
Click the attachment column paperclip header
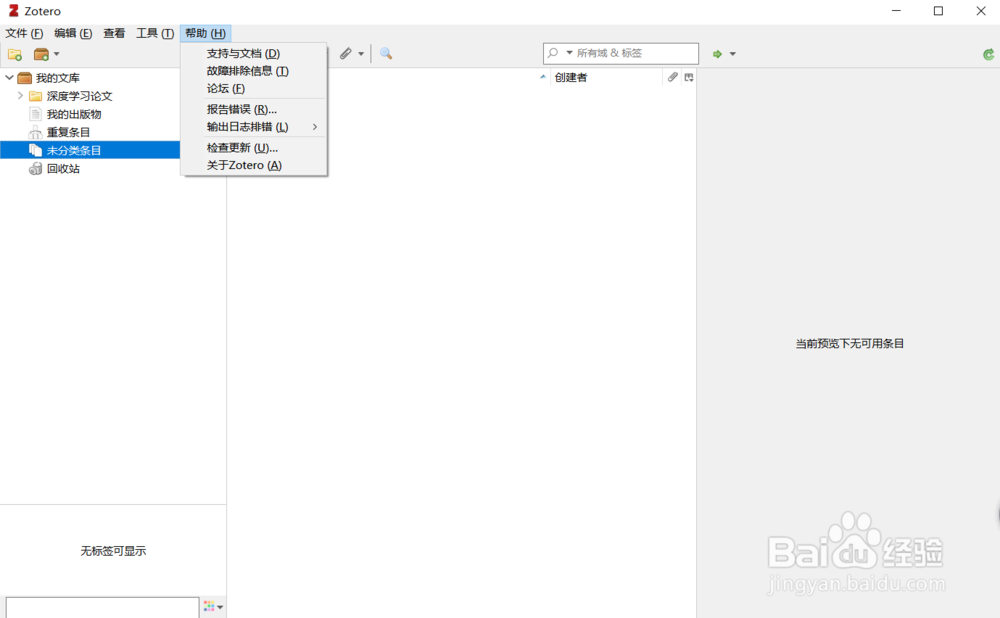coord(672,77)
